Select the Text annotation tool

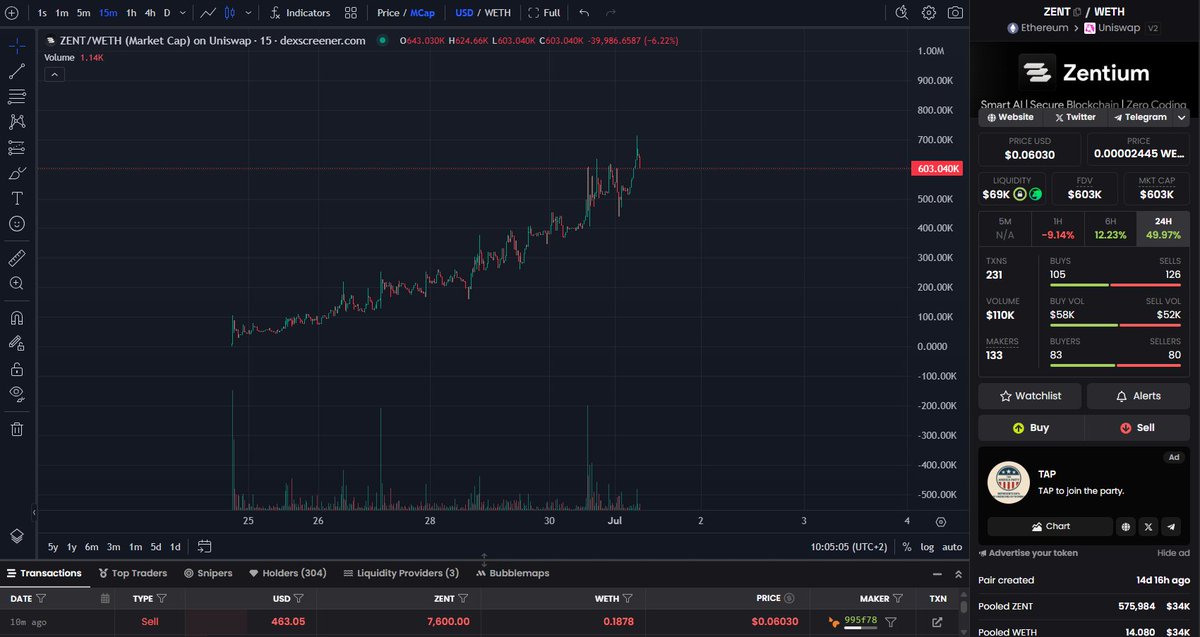(x=17, y=198)
